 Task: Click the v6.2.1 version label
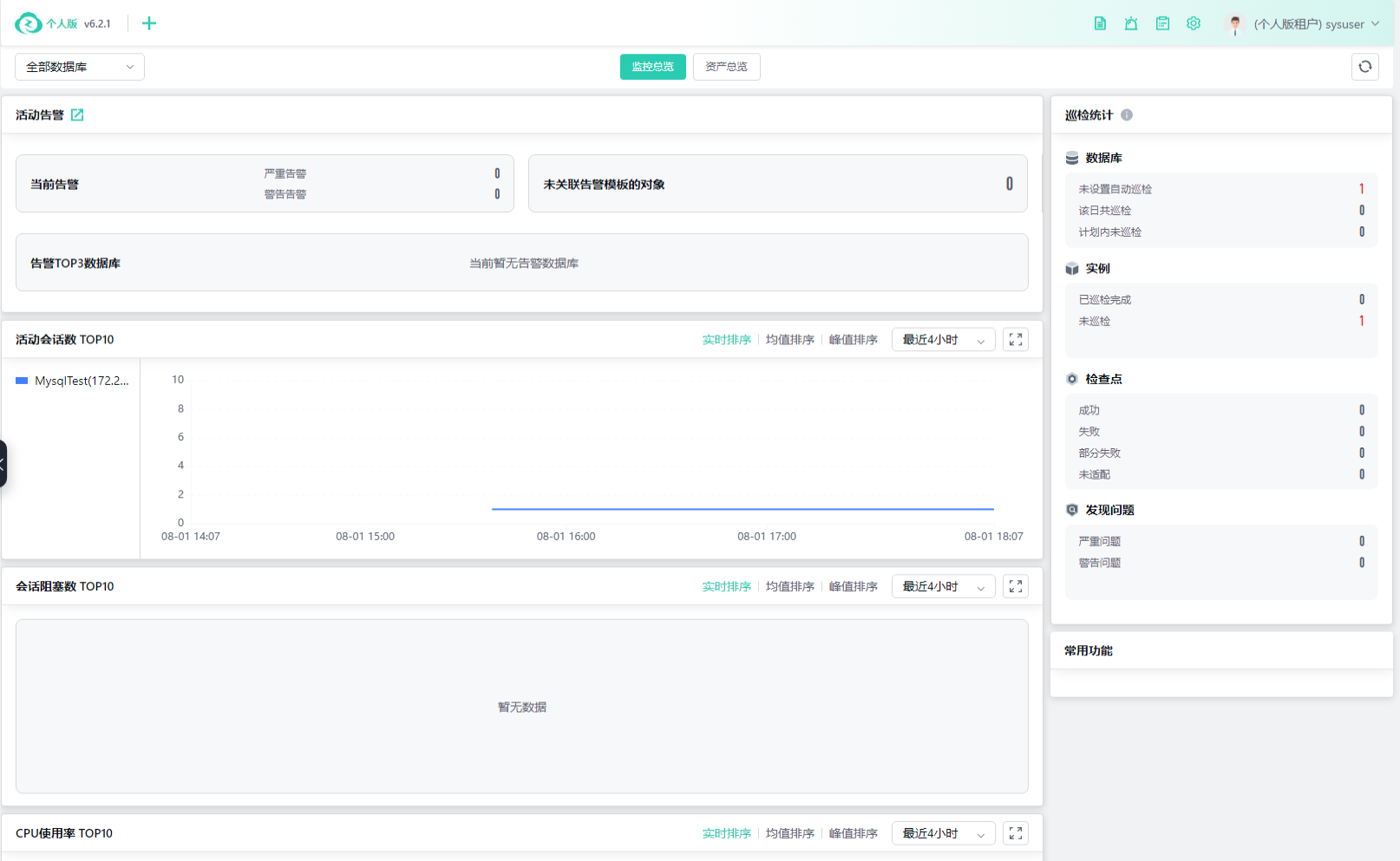click(97, 24)
